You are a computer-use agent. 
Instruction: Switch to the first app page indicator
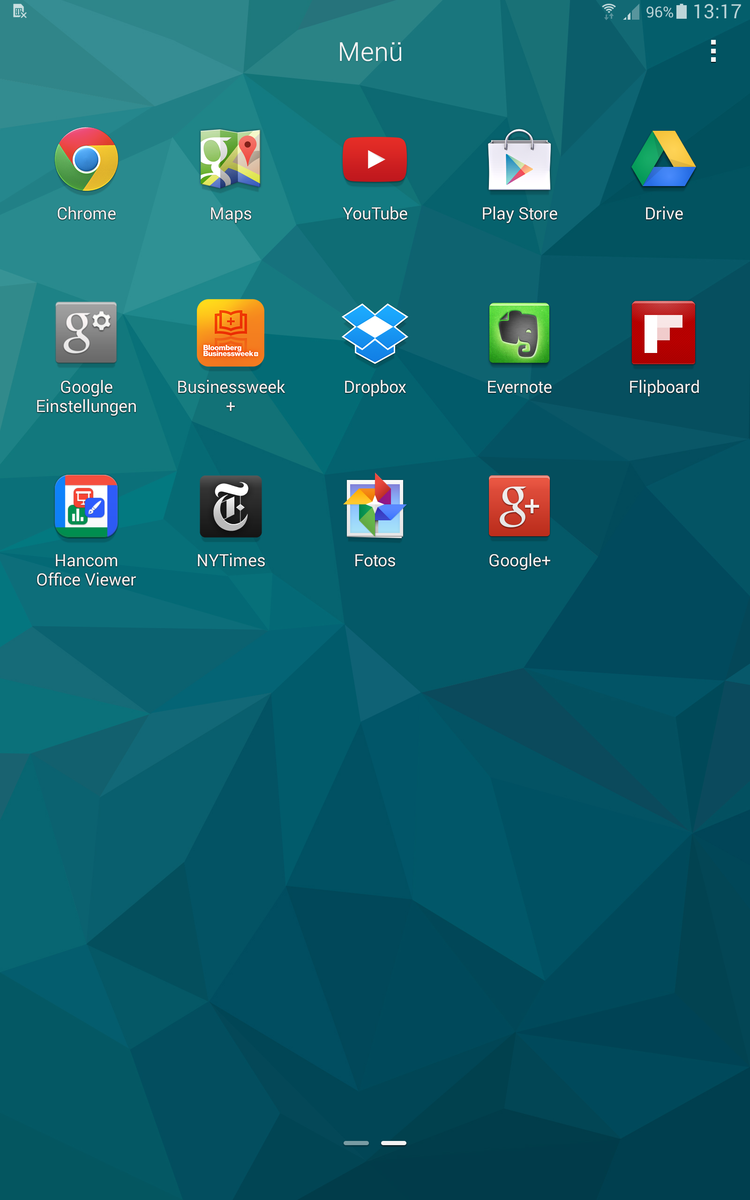pyautogui.click(x=356, y=1142)
